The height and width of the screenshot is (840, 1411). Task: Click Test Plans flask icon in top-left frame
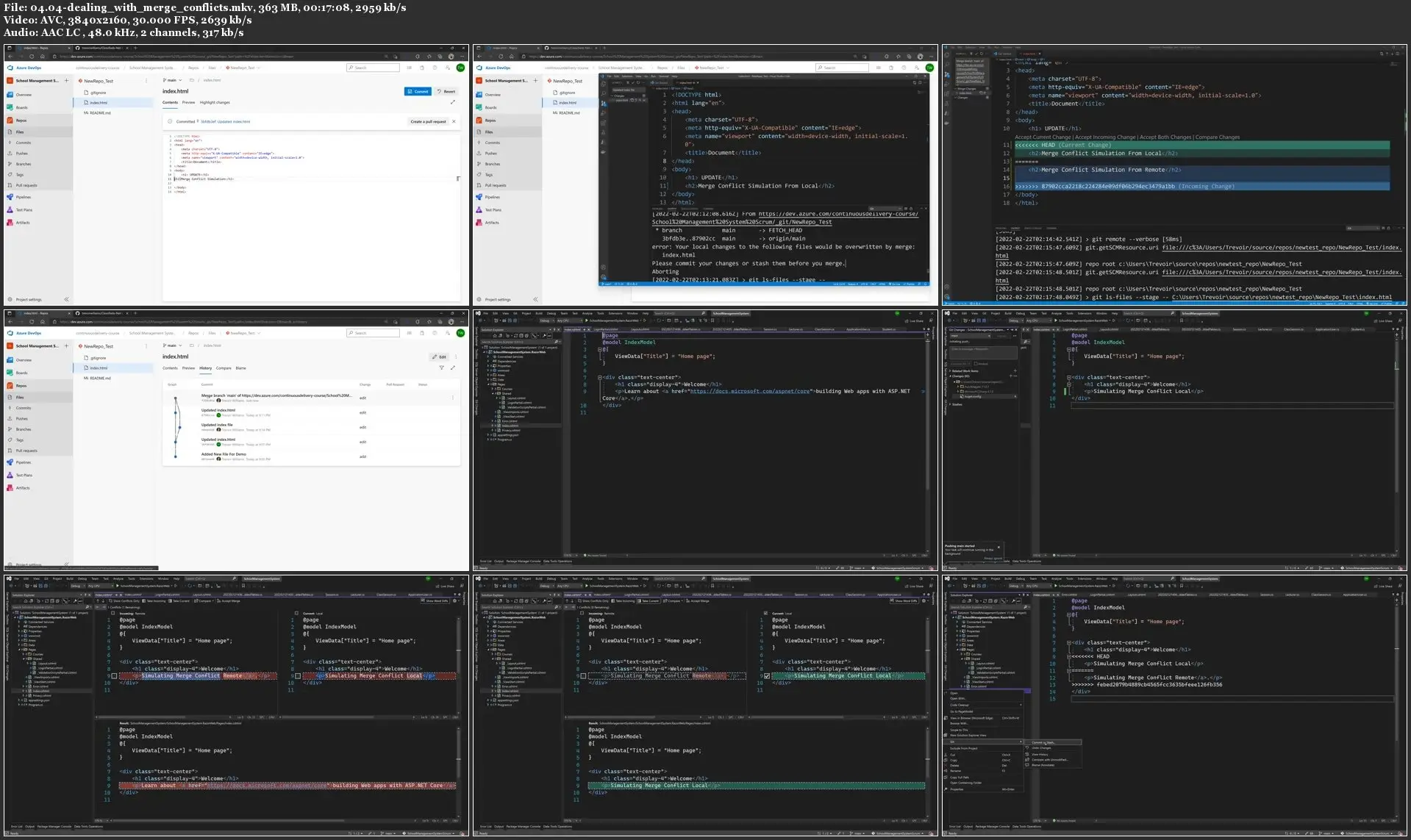tap(10, 210)
